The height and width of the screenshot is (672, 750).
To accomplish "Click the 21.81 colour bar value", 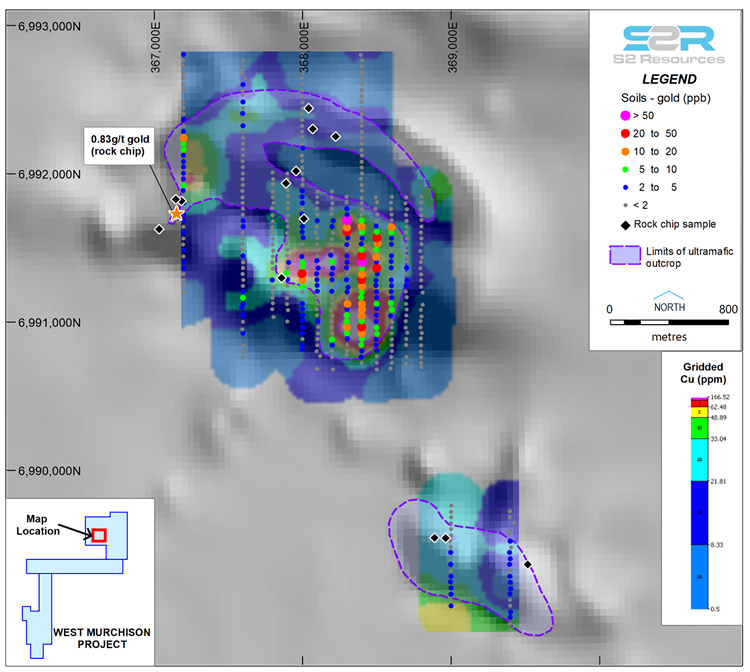I will pos(718,481).
